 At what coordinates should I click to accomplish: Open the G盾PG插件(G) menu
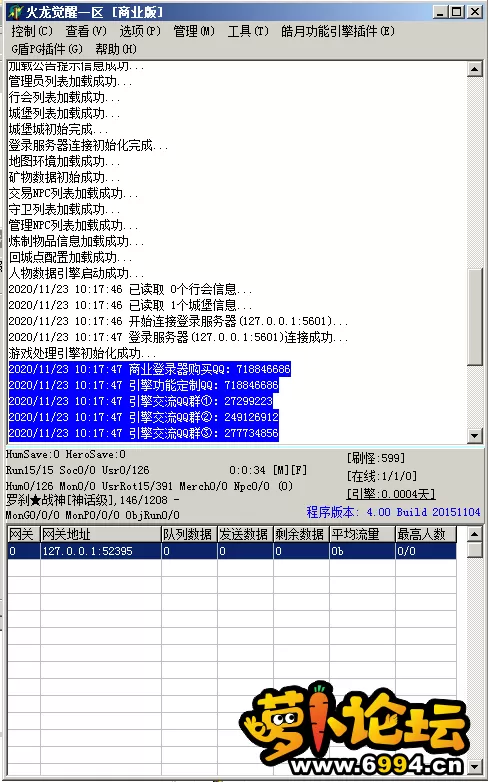point(46,49)
